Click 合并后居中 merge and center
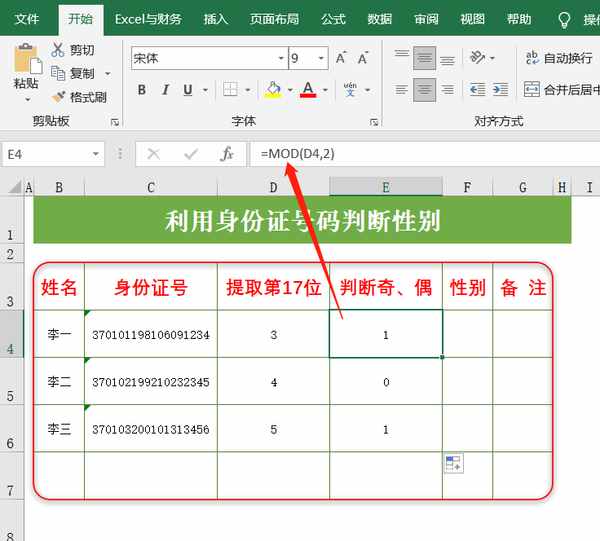Screen dimensions: 600x541 click(561, 90)
